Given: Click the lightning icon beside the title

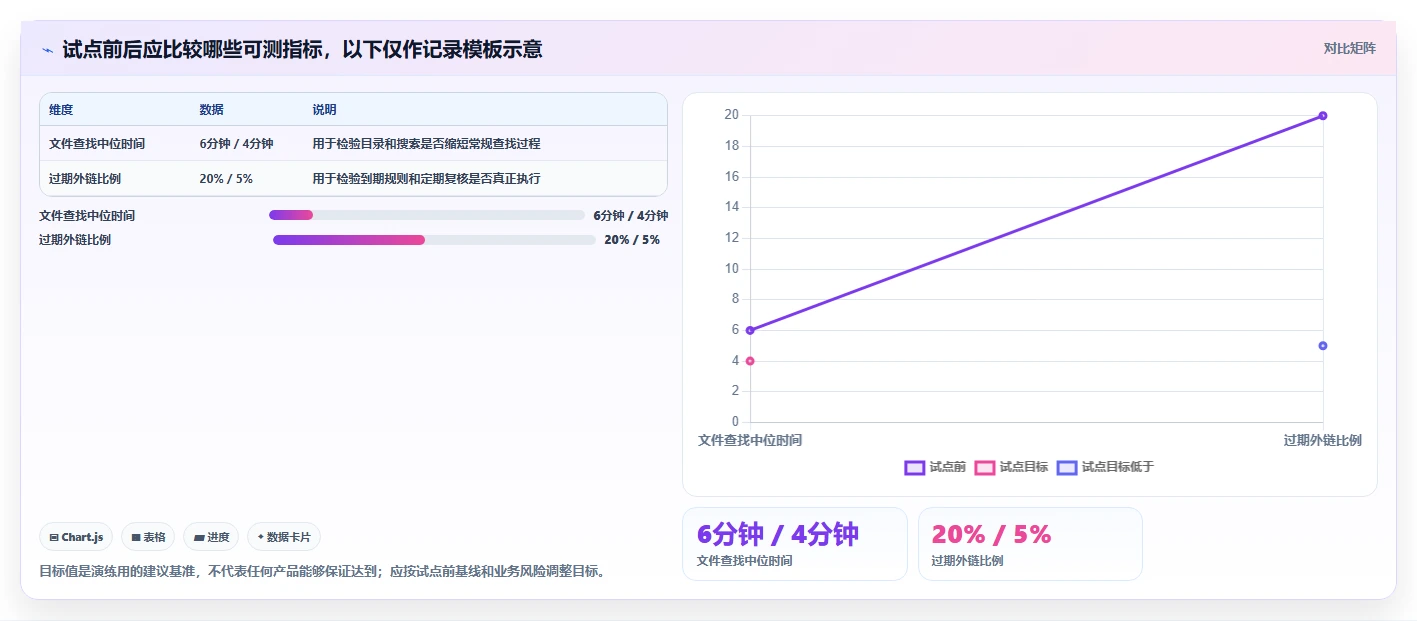Looking at the screenshot, I should click(x=48, y=50).
